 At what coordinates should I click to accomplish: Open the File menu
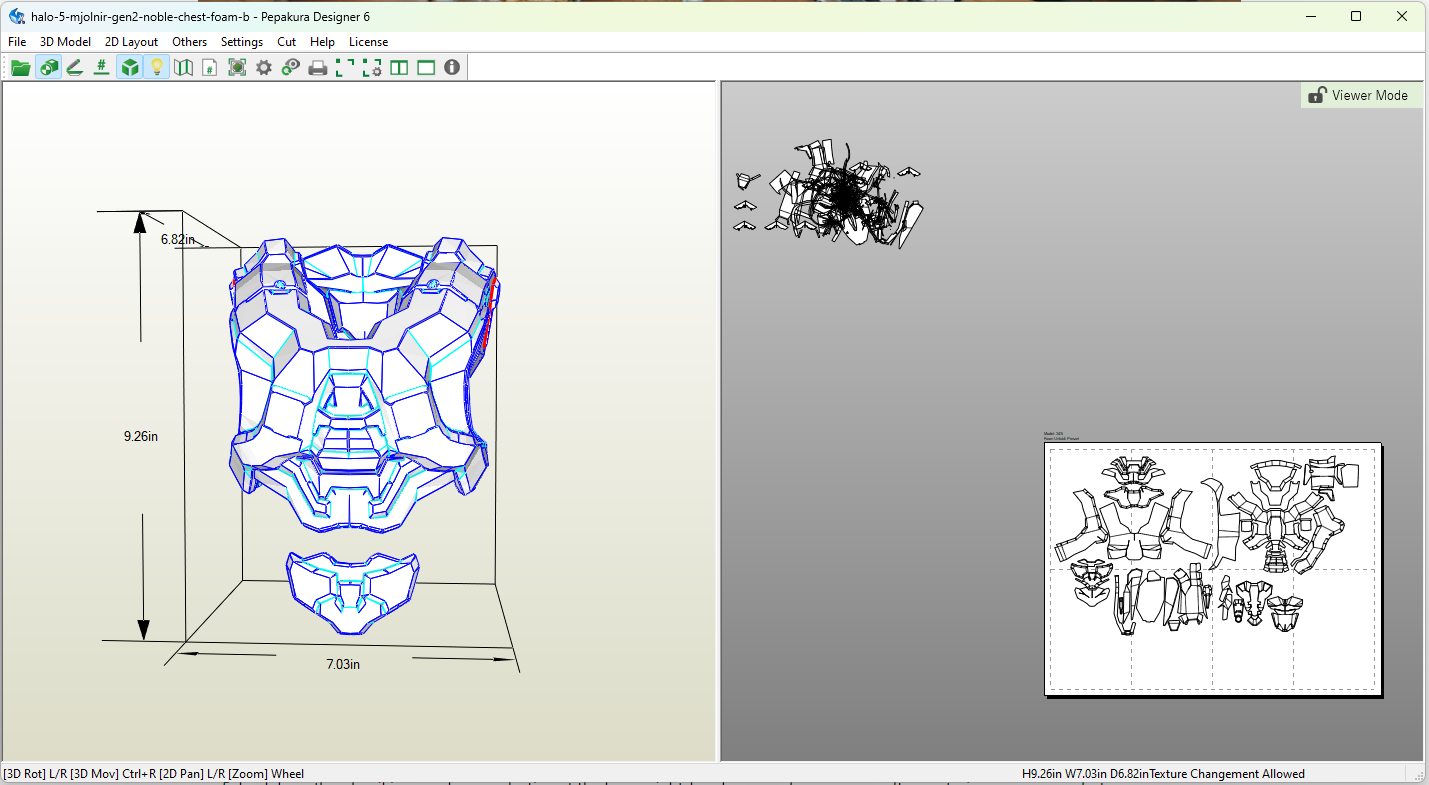click(x=17, y=42)
